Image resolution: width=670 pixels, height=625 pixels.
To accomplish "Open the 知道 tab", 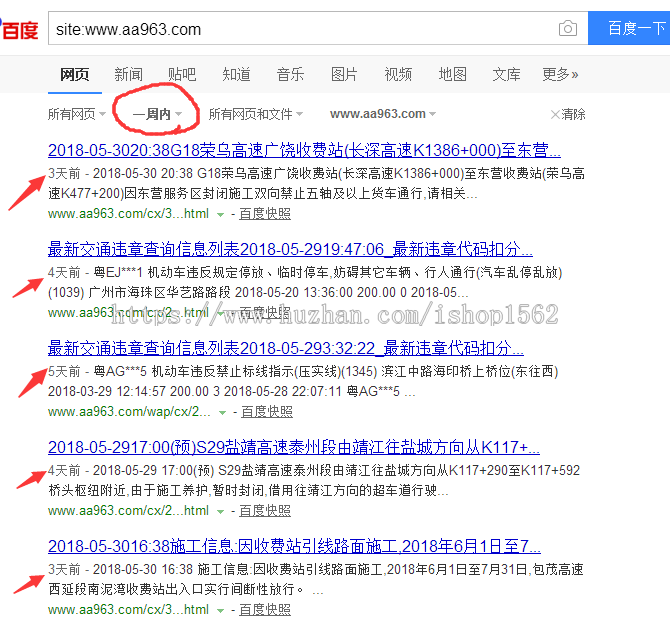I will tap(236, 74).
